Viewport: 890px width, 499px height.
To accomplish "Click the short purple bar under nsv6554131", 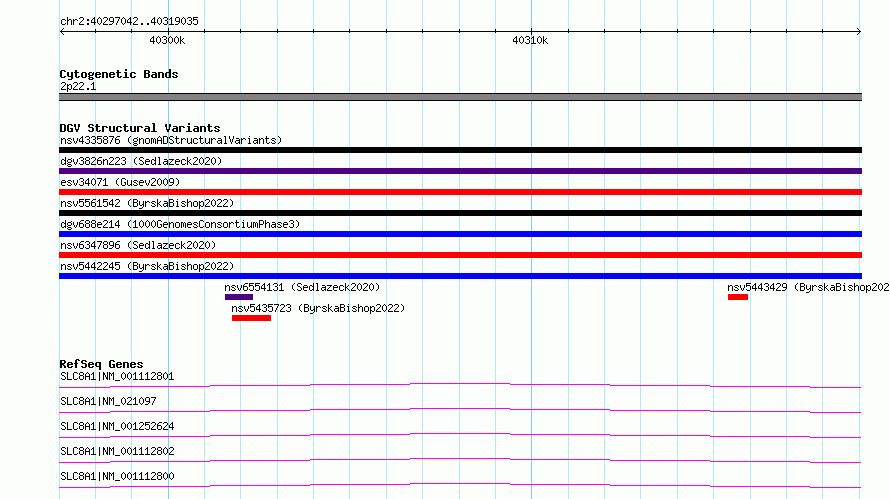I will [x=239, y=297].
